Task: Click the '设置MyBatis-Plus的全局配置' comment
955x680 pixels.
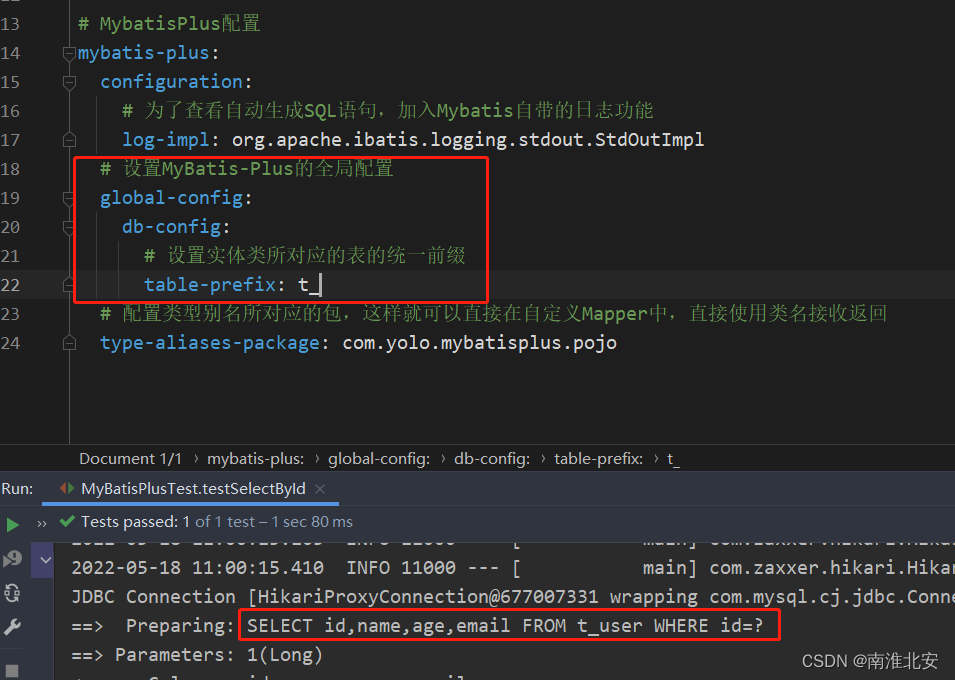Action: (247, 168)
